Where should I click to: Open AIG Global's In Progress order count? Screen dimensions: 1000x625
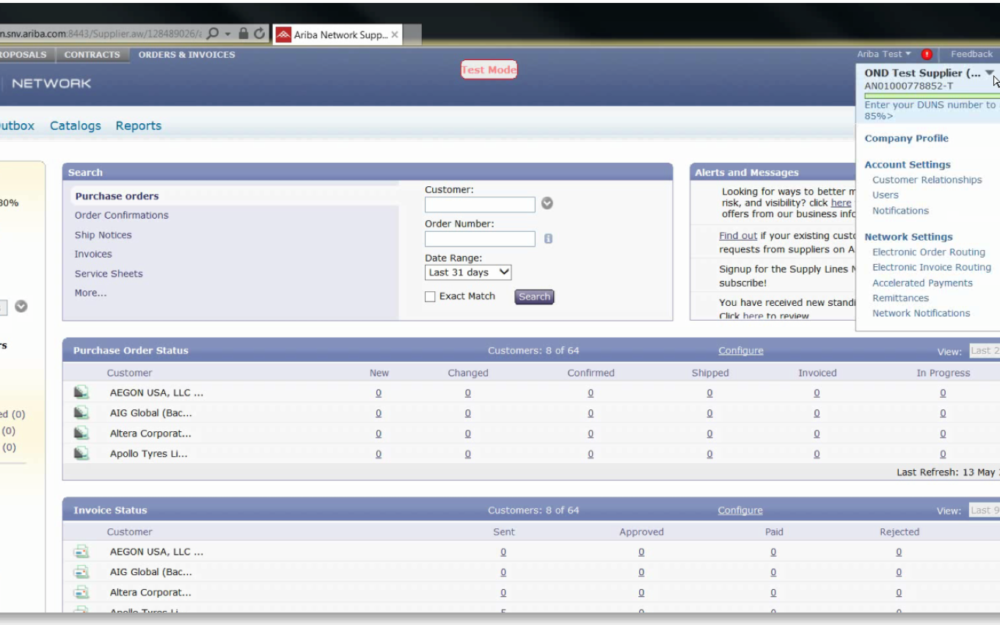coord(943,414)
